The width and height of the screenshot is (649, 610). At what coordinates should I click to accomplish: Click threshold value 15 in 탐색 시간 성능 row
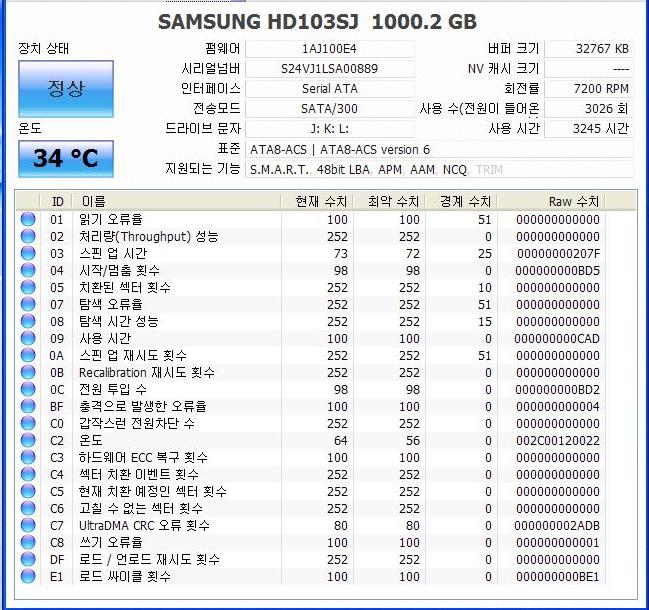point(485,321)
